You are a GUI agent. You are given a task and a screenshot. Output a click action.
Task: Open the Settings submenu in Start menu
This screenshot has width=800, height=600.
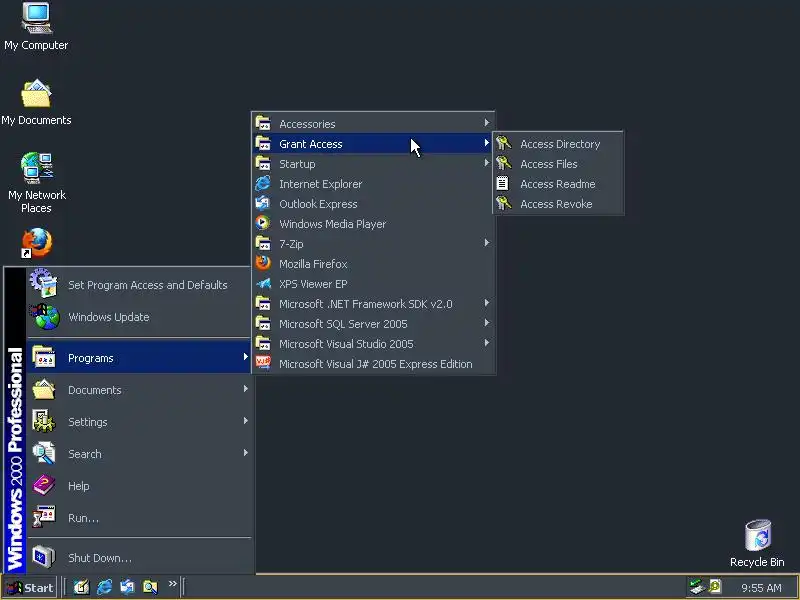(x=139, y=422)
